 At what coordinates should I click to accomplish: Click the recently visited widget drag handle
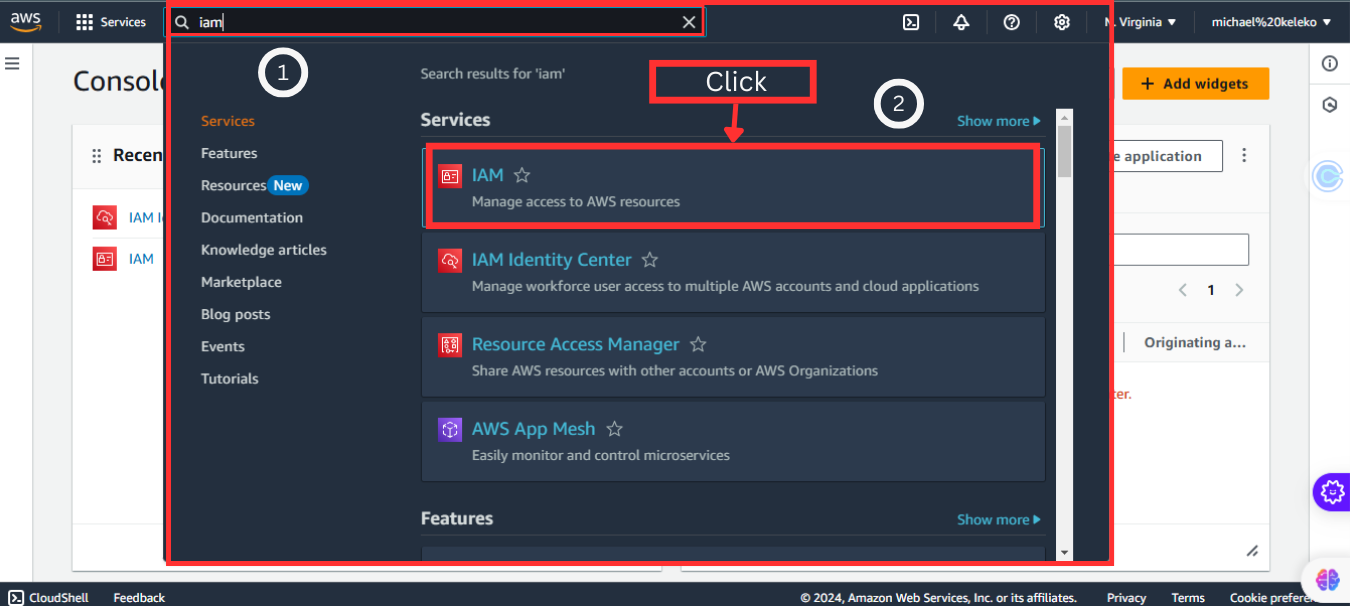[x=97, y=156]
